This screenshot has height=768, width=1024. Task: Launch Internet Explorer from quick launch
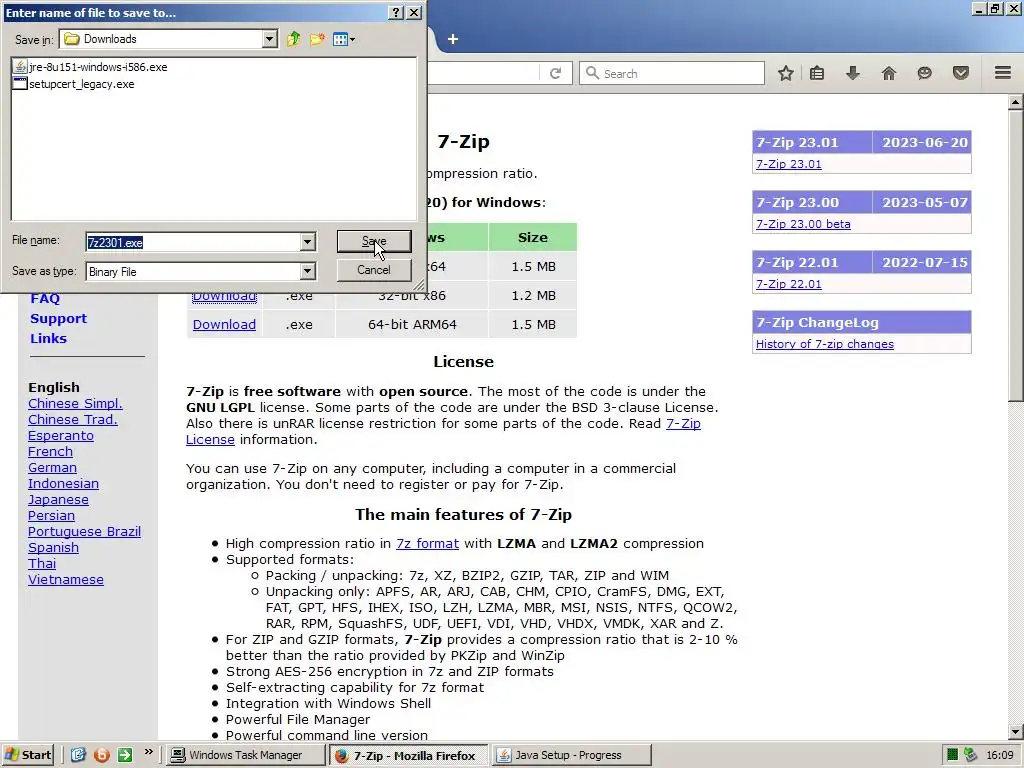(78, 755)
